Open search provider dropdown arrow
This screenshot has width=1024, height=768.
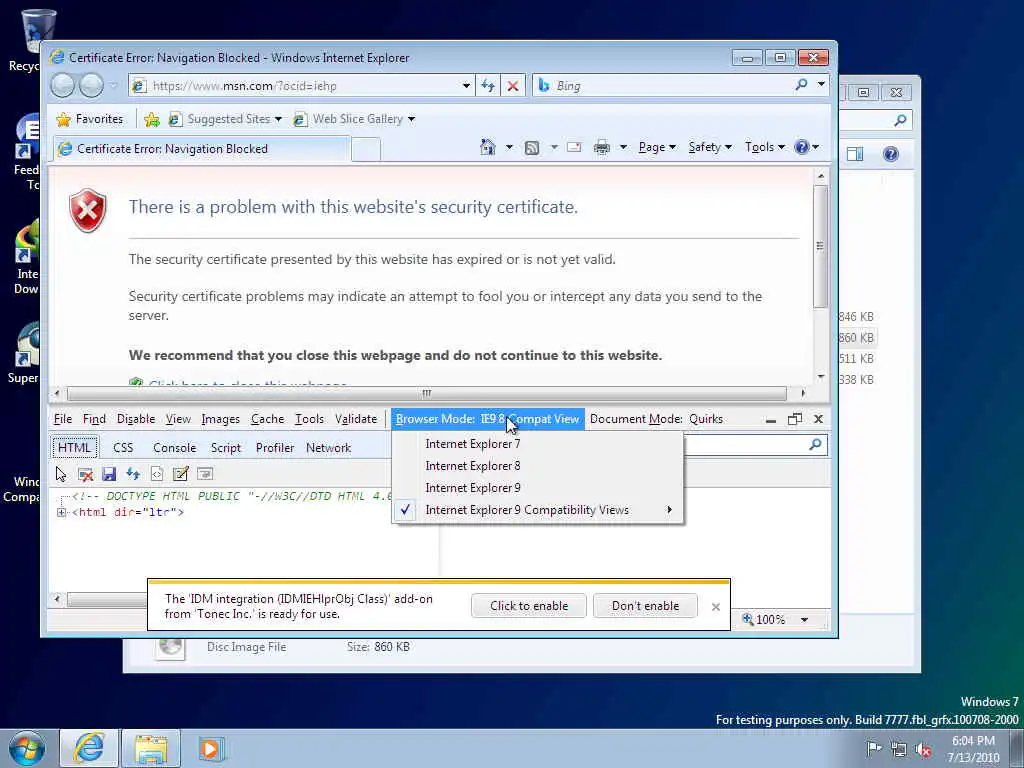pyautogui.click(x=821, y=85)
